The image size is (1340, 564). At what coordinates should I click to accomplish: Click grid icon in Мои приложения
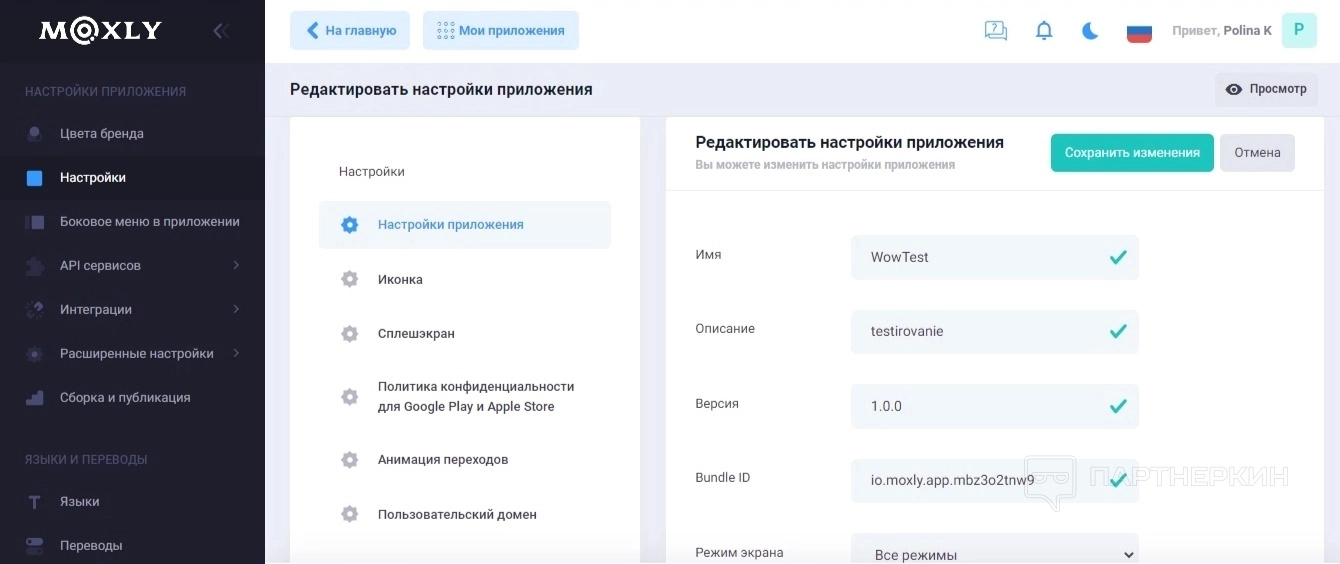click(446, 31)
